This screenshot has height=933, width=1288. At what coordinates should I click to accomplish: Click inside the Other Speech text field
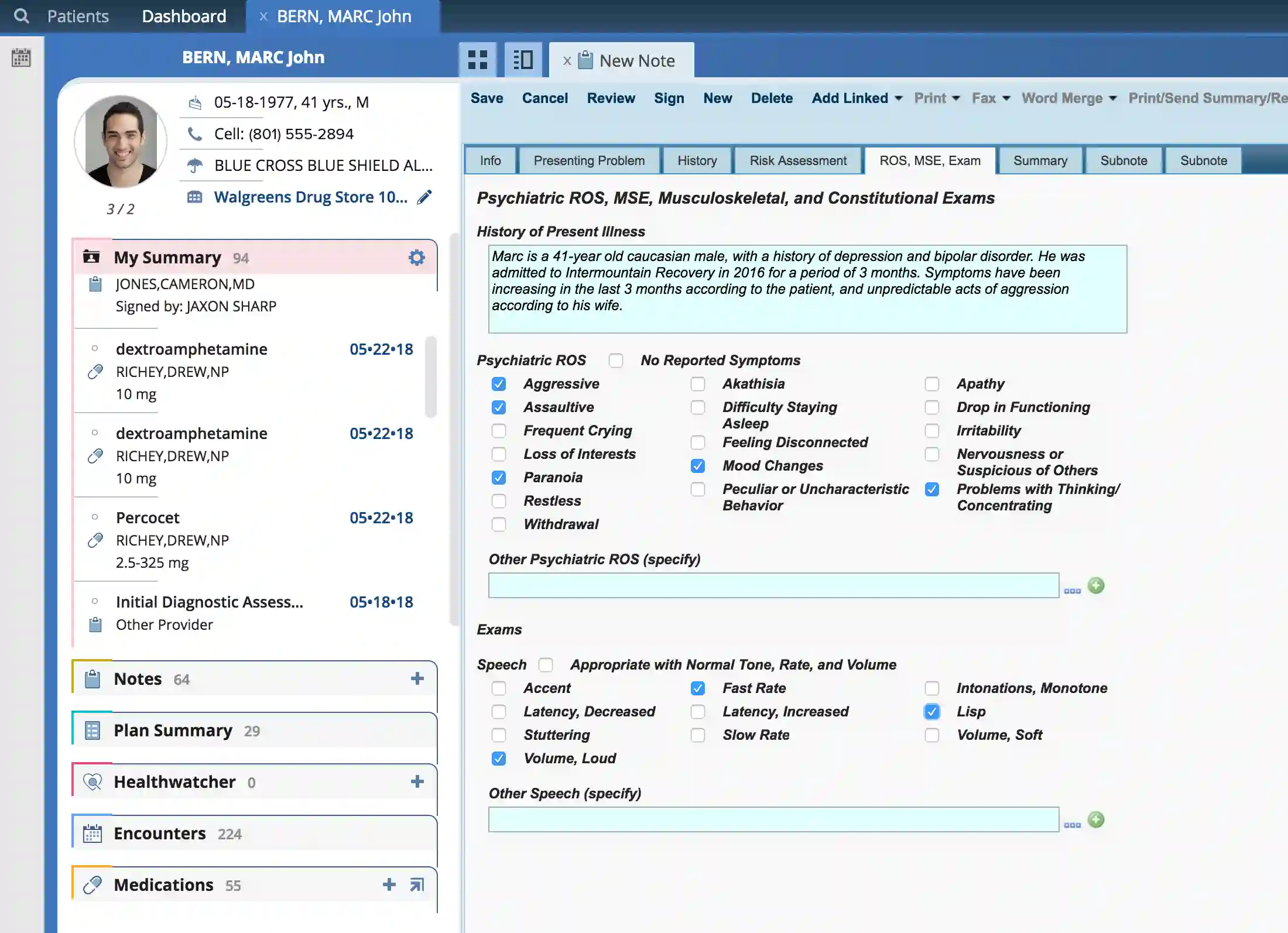click(x=773, y=819)
